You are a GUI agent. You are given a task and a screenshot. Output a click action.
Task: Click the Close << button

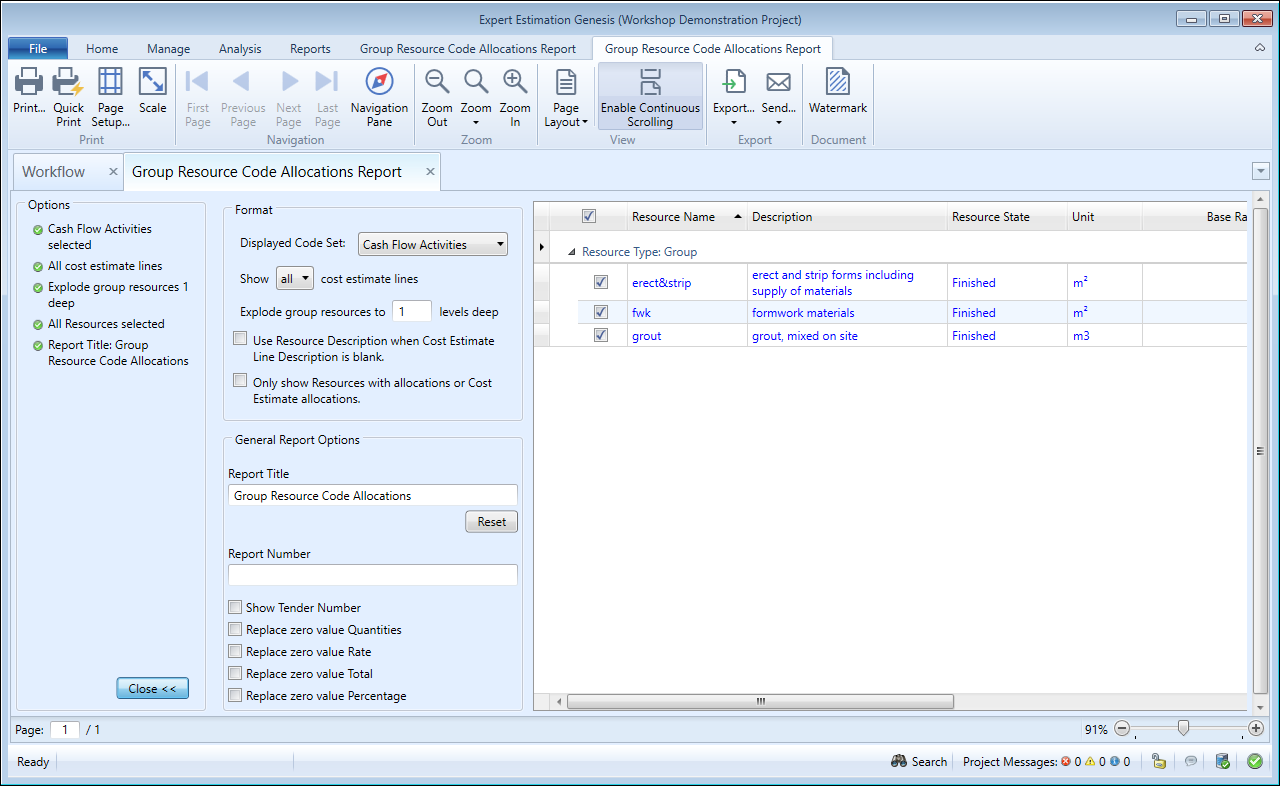(x=152, y=688)
